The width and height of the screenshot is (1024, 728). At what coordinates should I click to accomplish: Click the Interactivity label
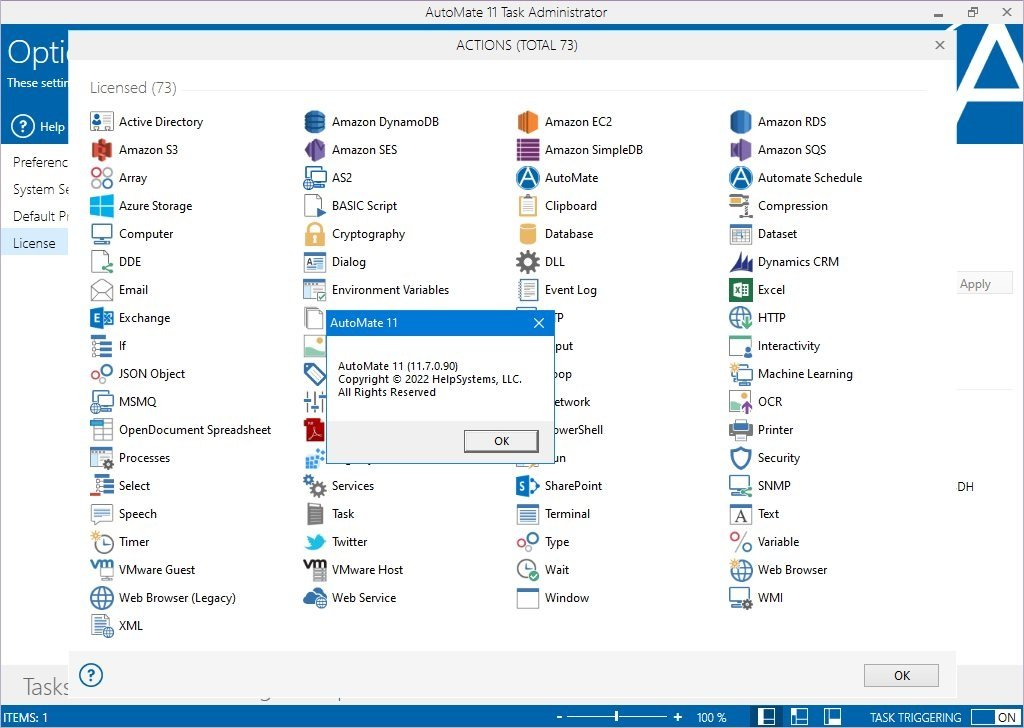click(789, 346)
